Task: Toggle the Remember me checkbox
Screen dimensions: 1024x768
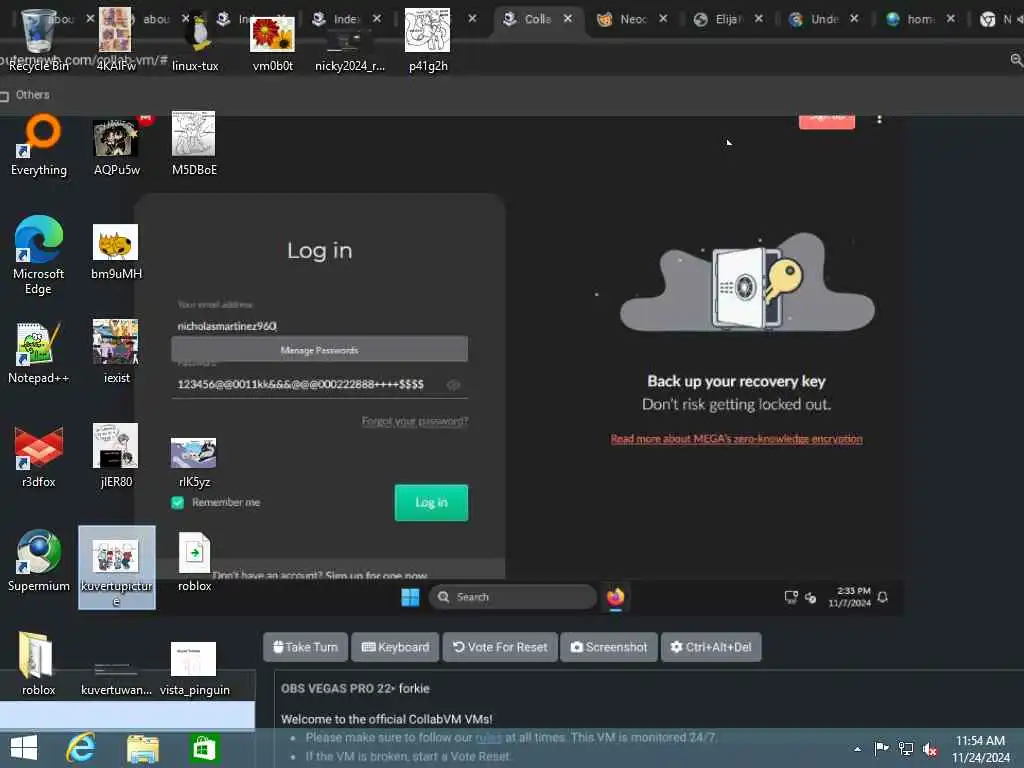Action: click(178, 502)
